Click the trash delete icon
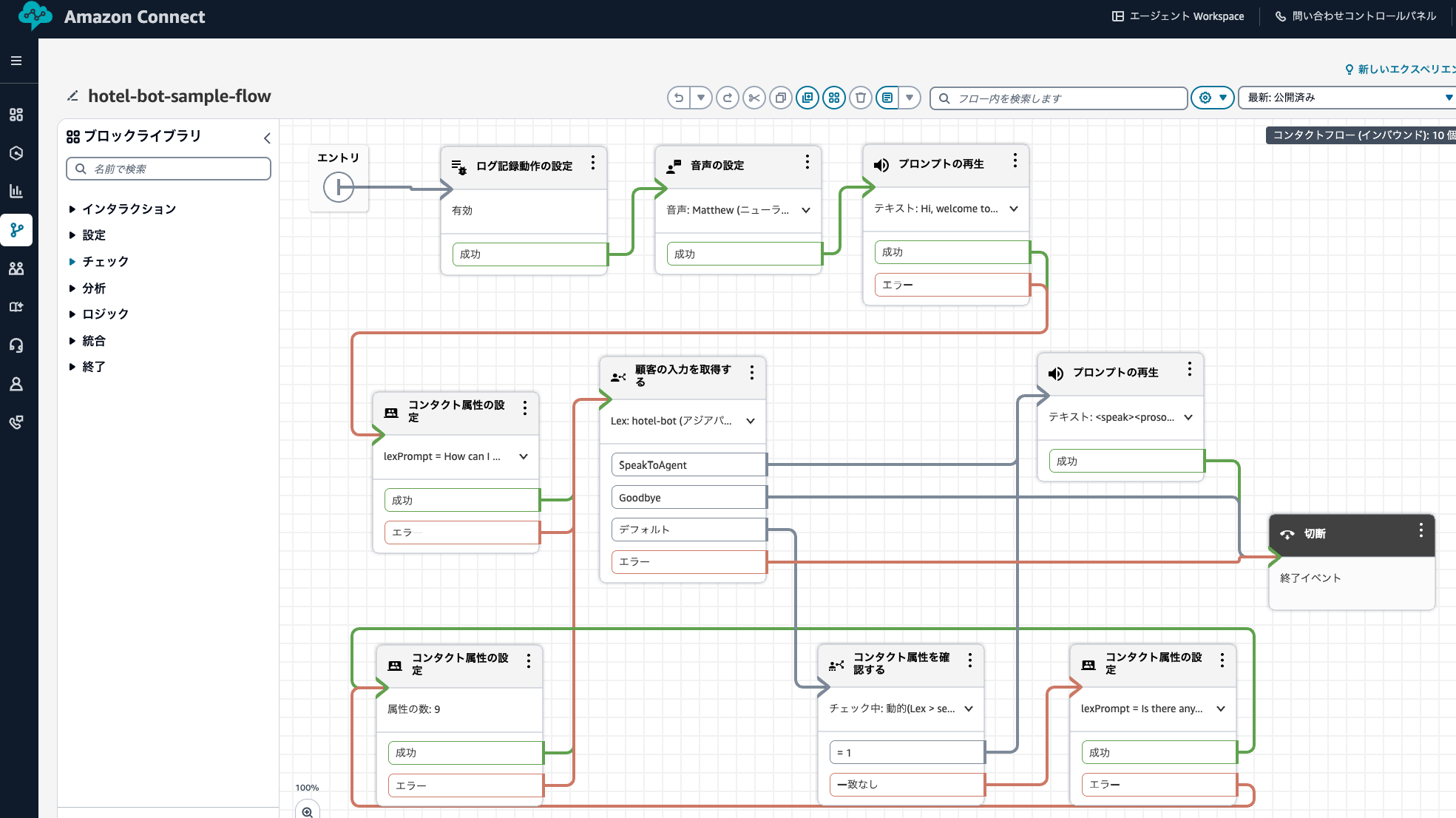The width and height of the screenshot is (1456, 818). (x=861, y=98)
